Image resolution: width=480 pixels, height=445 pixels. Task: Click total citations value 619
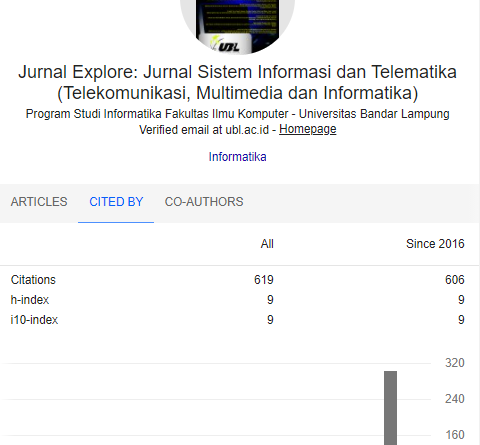[264, 280]
